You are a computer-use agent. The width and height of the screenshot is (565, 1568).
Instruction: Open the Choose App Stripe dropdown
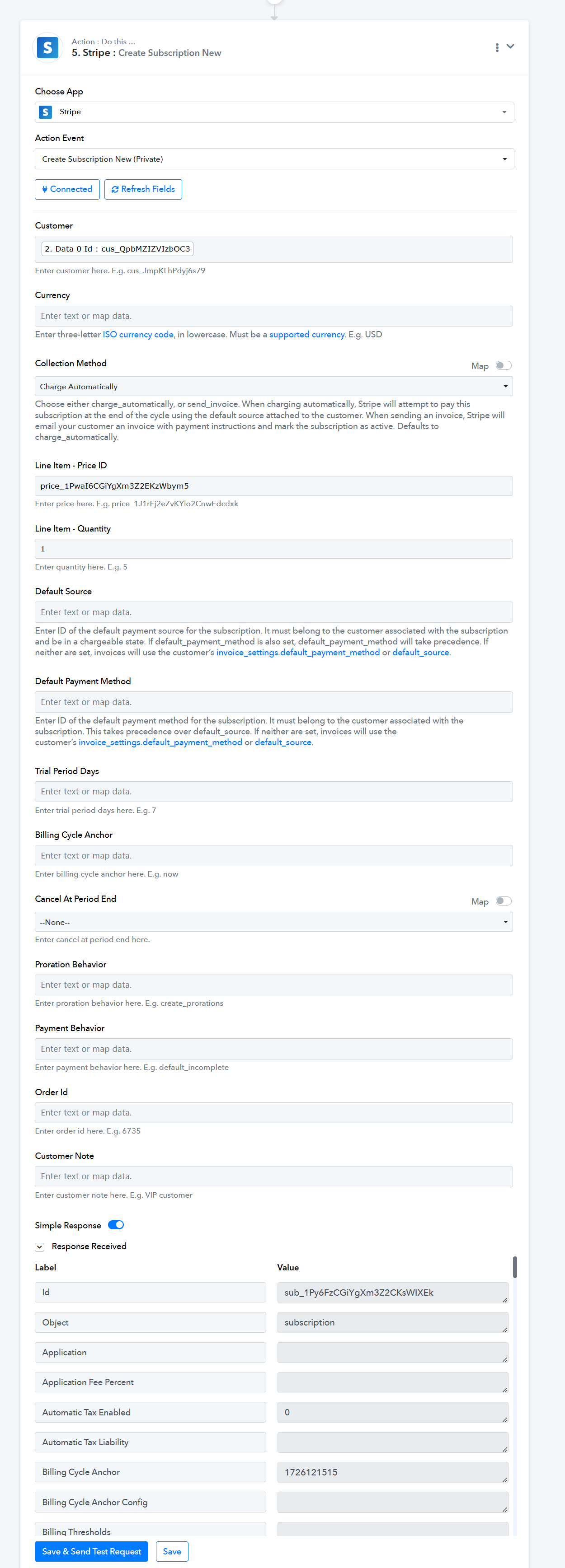274,112
